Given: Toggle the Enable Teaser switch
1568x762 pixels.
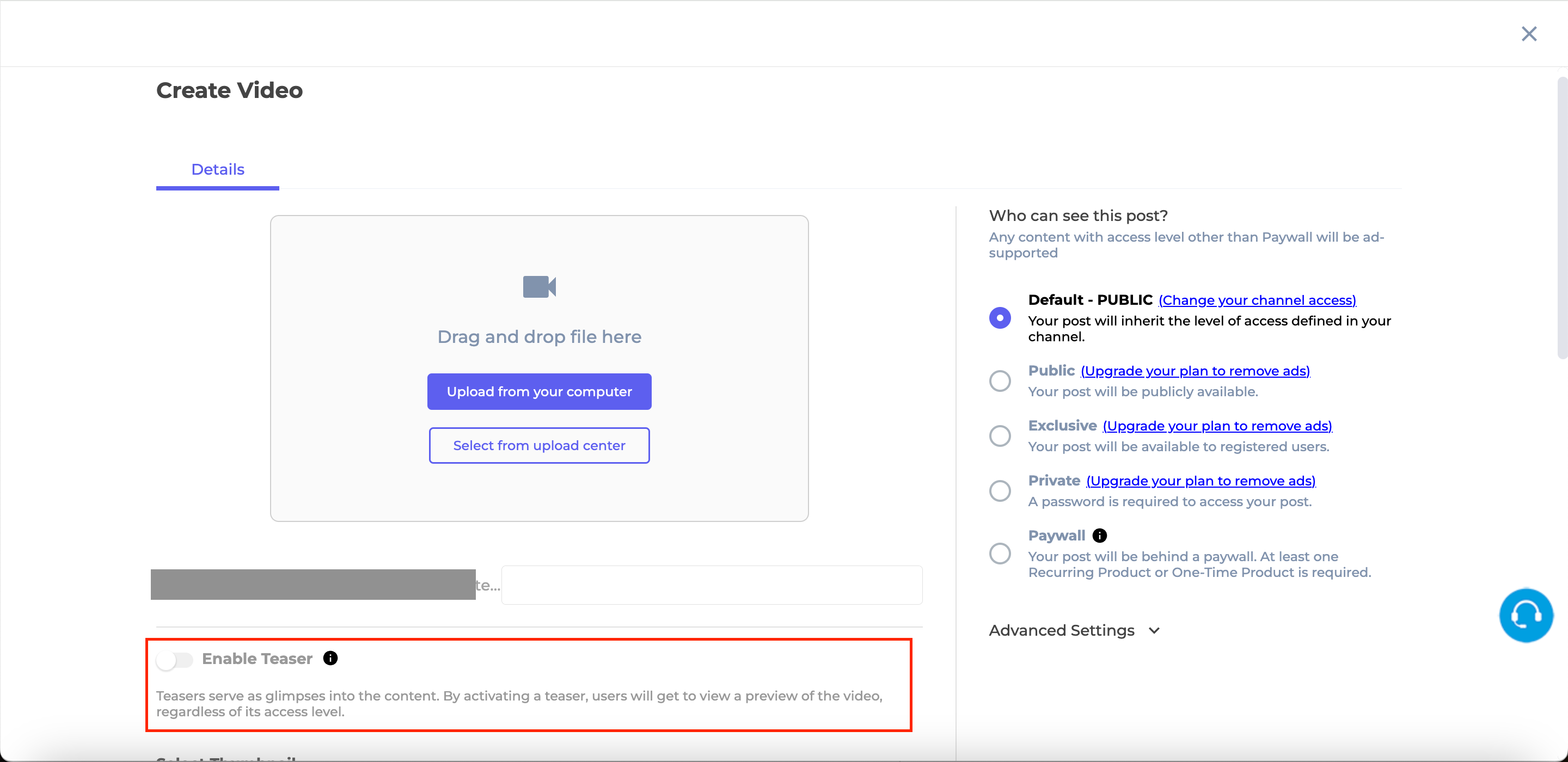Looking at the screenshot, I should click(175, 658).
